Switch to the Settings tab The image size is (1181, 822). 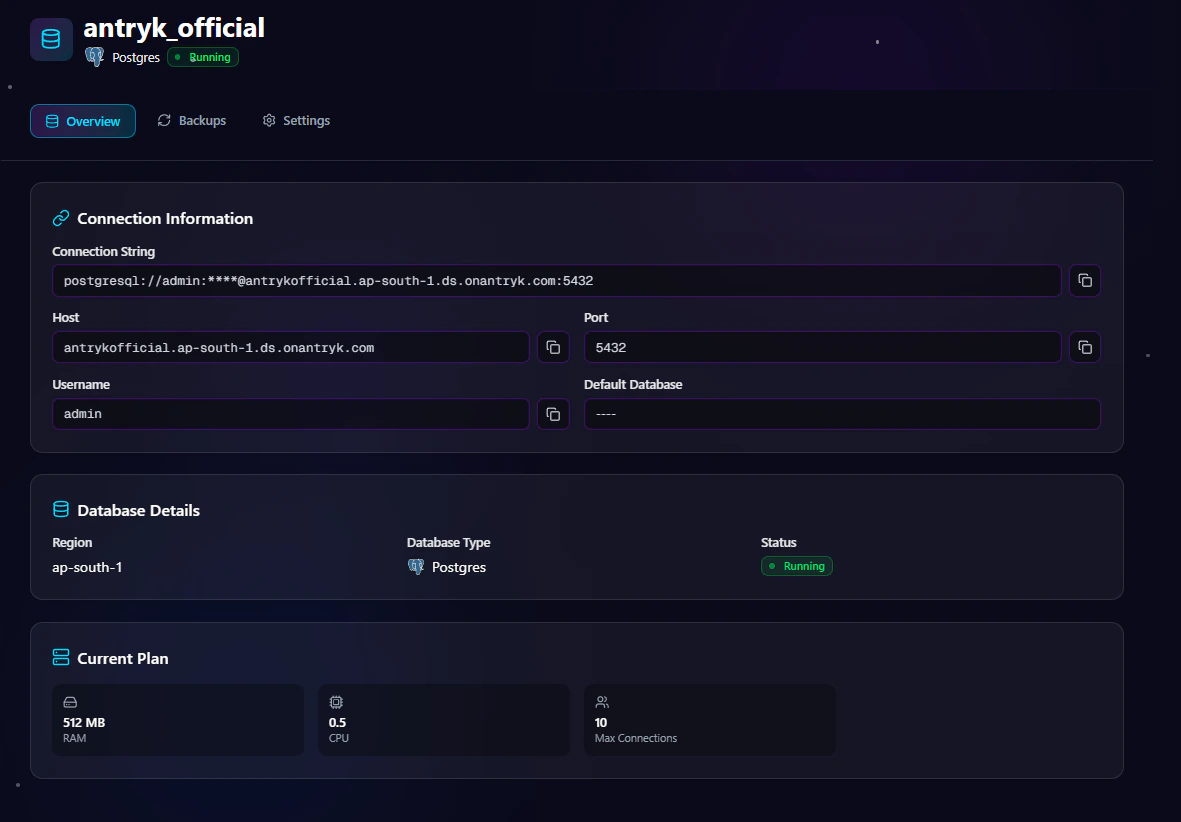coord(296,121)
